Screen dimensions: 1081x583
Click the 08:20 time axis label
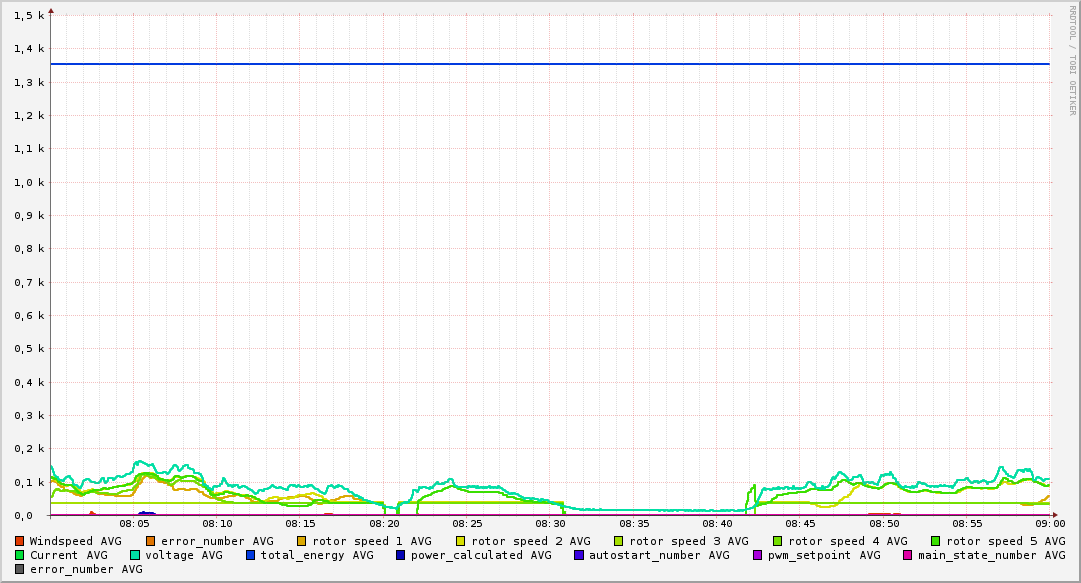[384, 524]
